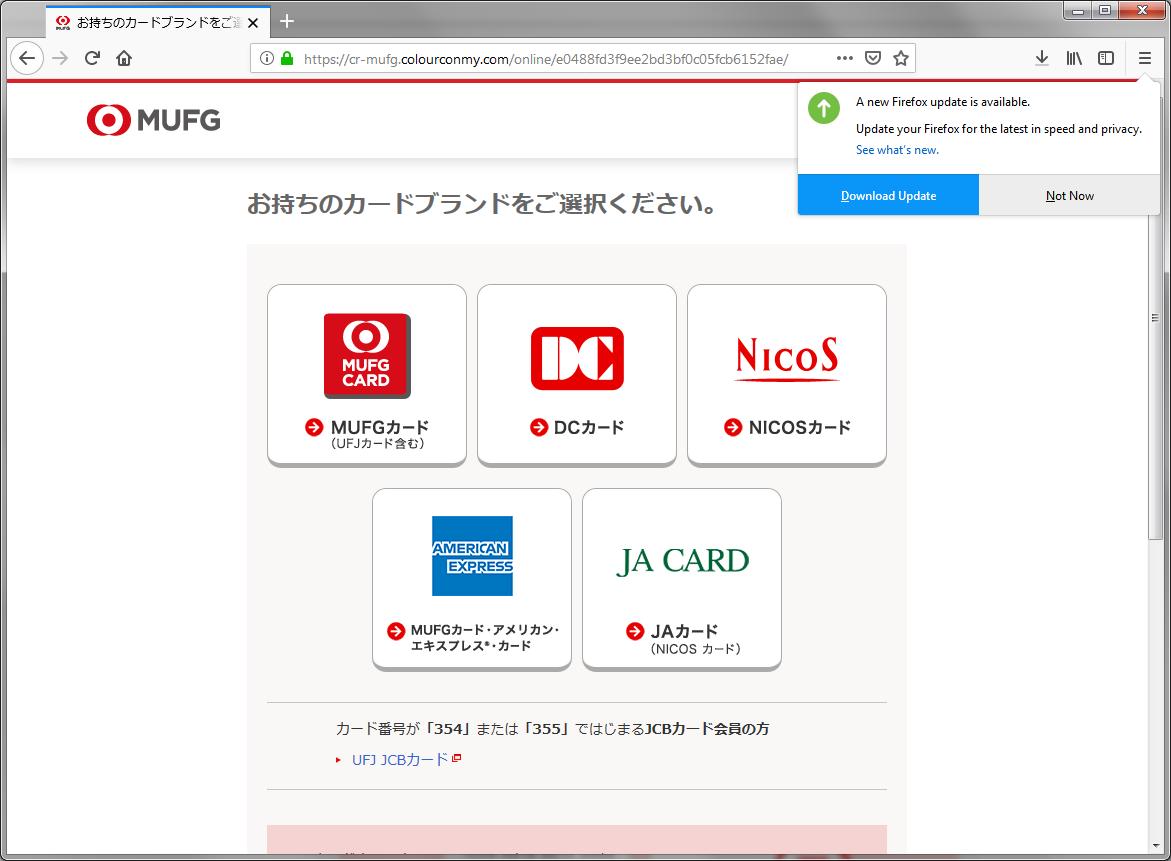Click Download Update button

point(888,196)
